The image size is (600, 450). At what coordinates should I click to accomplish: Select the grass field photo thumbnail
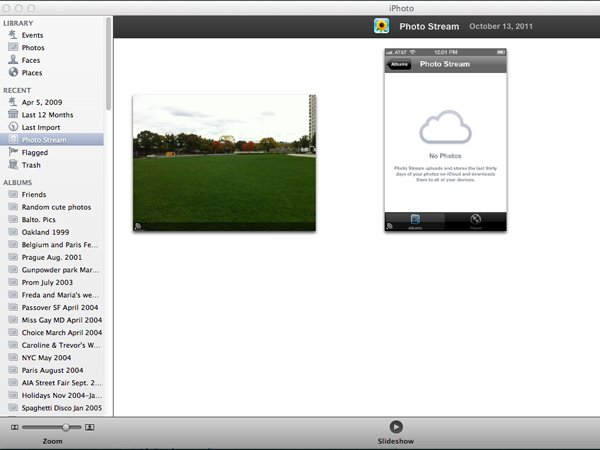(224, 163)
